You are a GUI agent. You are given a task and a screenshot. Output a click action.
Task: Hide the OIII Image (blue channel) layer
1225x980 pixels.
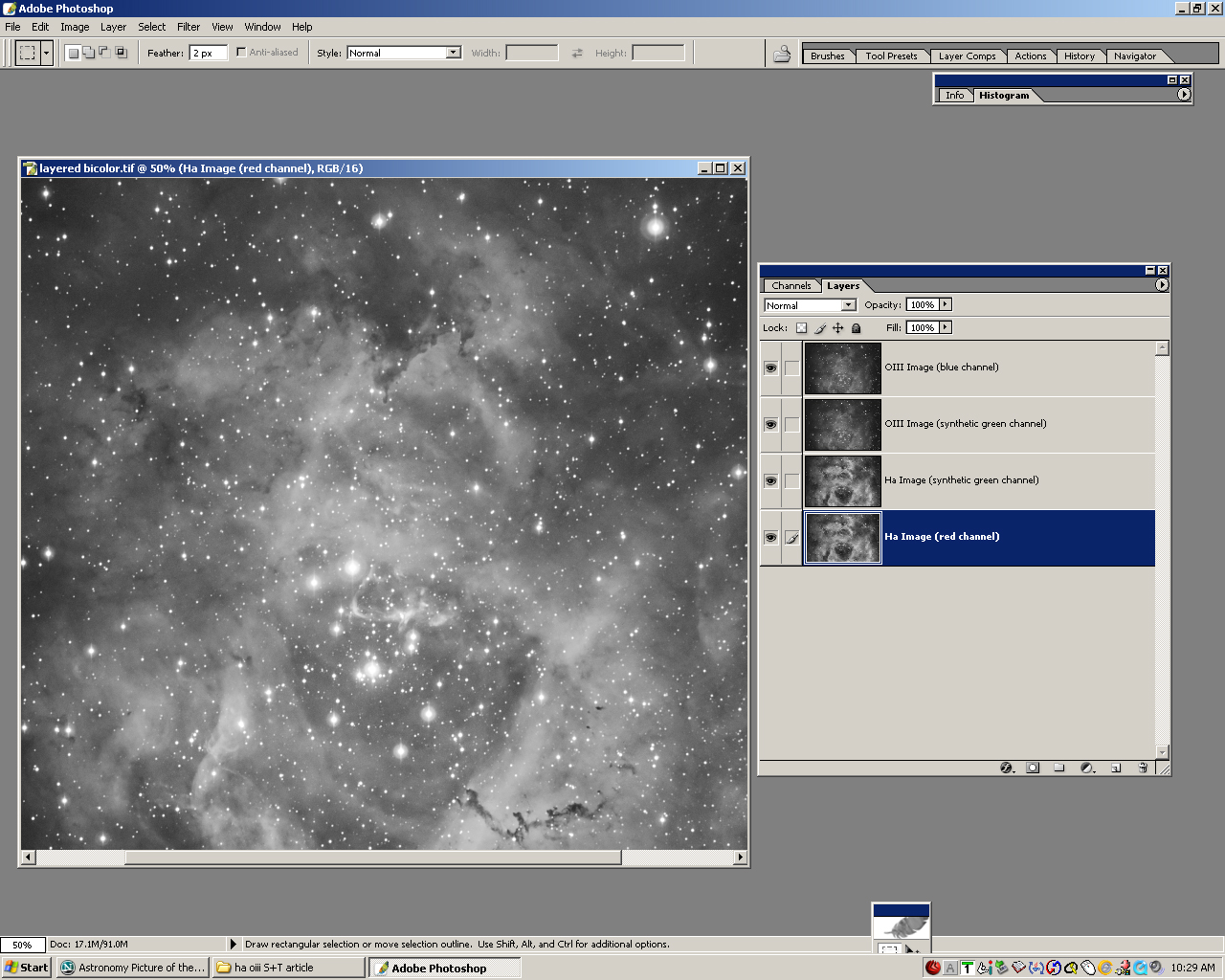point(770,368)
